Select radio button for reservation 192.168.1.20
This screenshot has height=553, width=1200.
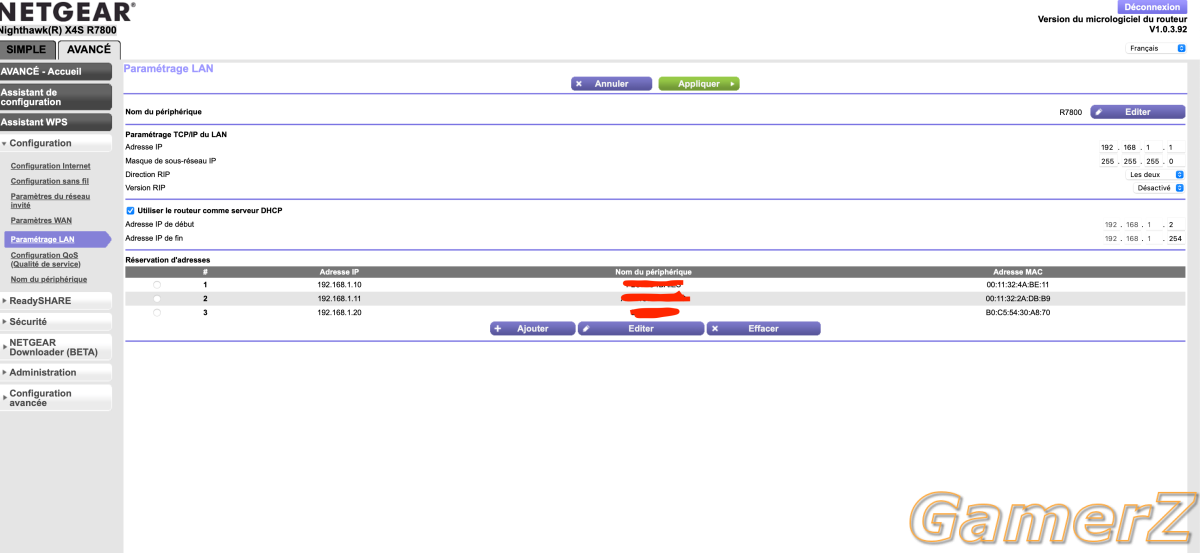(x=157, y=312)
